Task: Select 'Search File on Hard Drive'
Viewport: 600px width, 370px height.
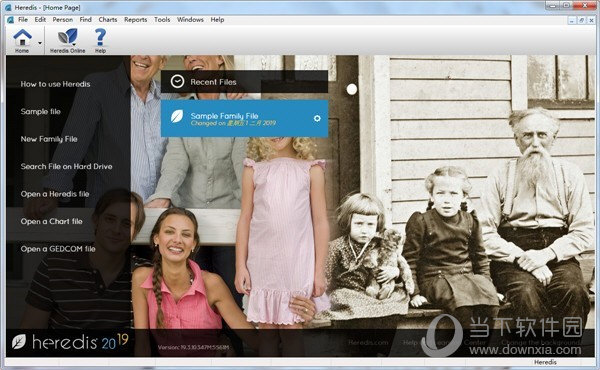Action: [x=67, y=166]
